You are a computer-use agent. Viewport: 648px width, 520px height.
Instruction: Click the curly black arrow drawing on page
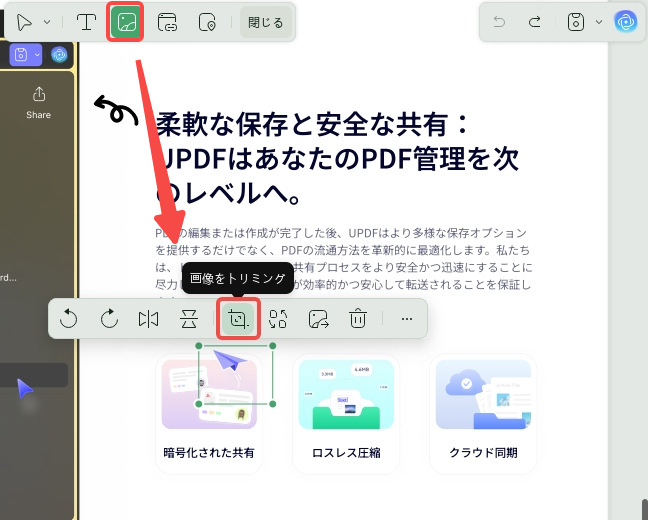(x=116, y=110)
